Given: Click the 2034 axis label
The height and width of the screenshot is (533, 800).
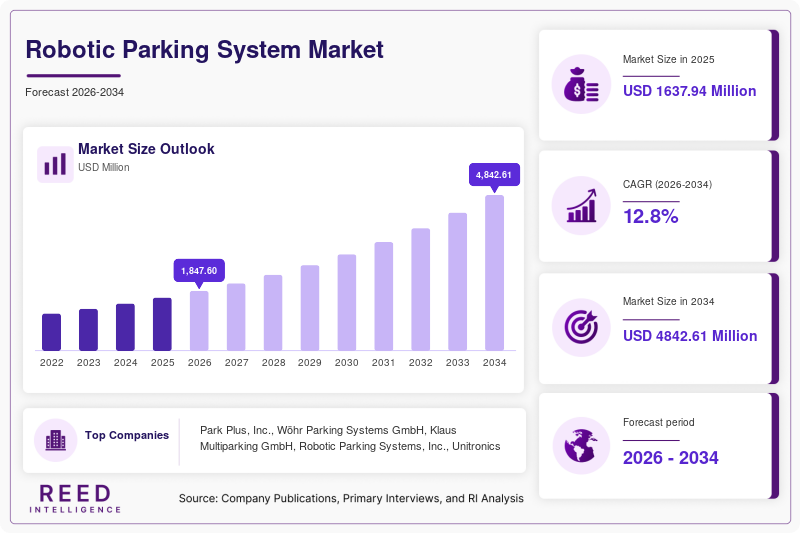Looking at the screenshot, I should (494, 363).
